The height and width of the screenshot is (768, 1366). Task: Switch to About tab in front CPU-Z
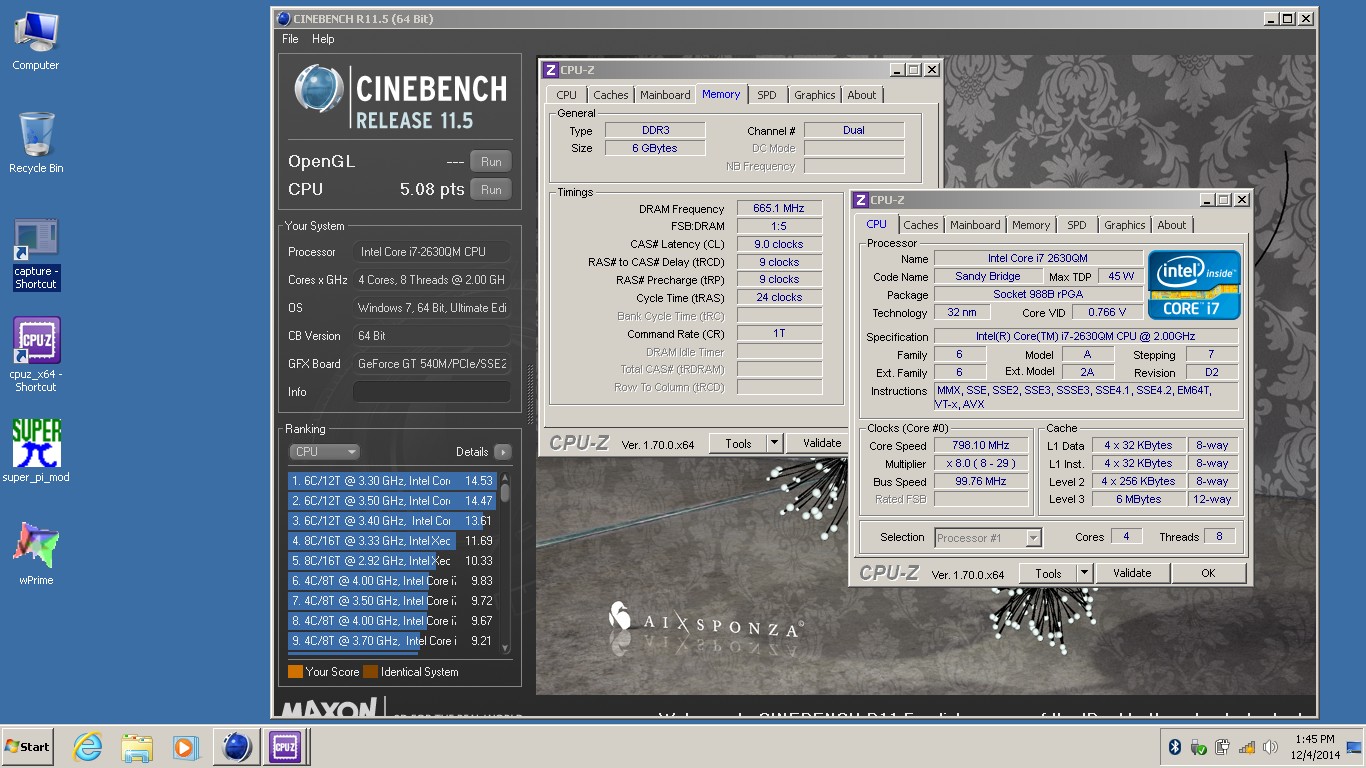(x=1172, y=225)
